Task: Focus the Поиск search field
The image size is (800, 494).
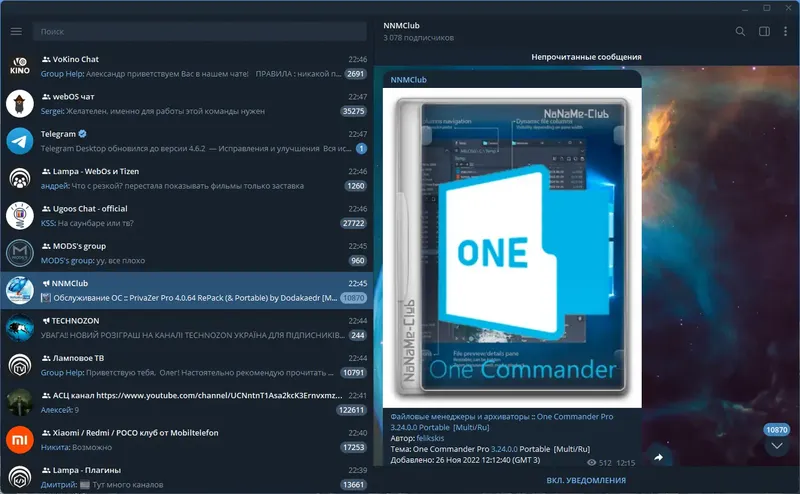Action: (x=200, y=32)
